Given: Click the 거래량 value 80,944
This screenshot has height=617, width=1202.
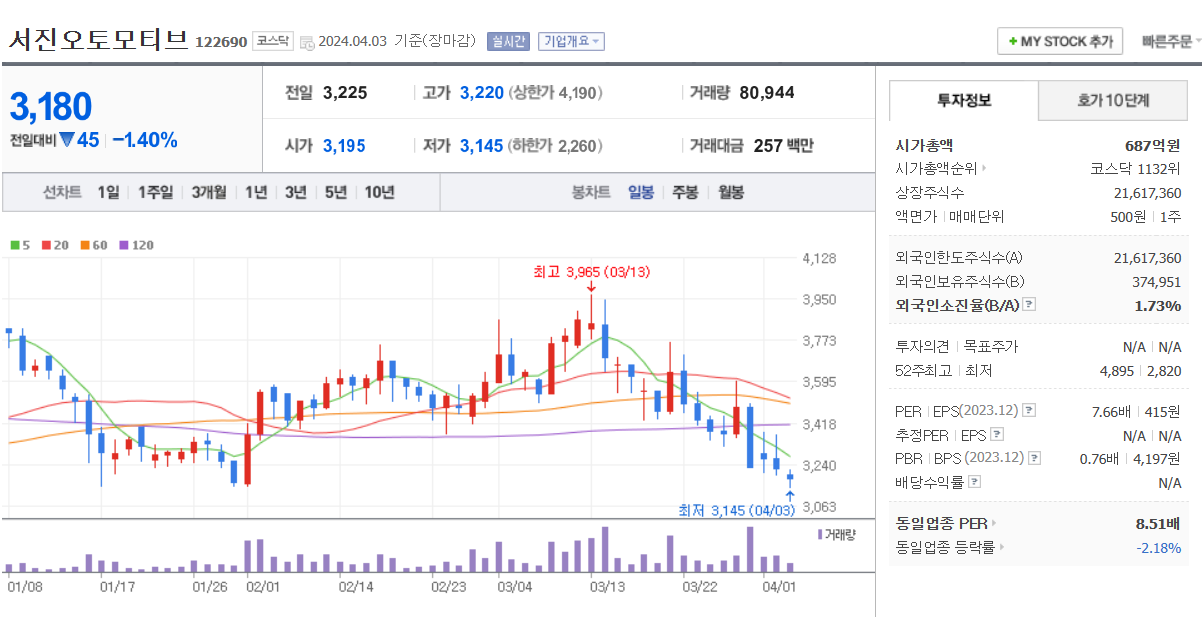Looking at the screenshot, I should point(767,93).
